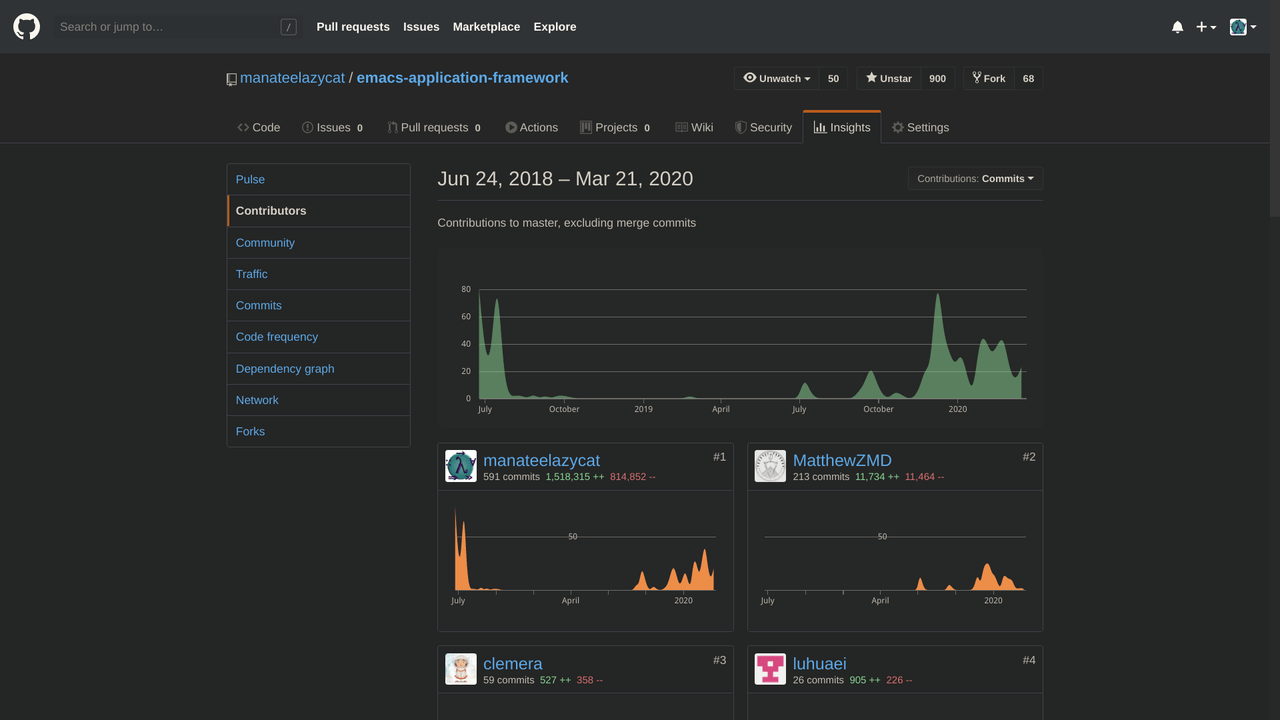
Task: Open Pull requests in top navigation
Action: 353,27
